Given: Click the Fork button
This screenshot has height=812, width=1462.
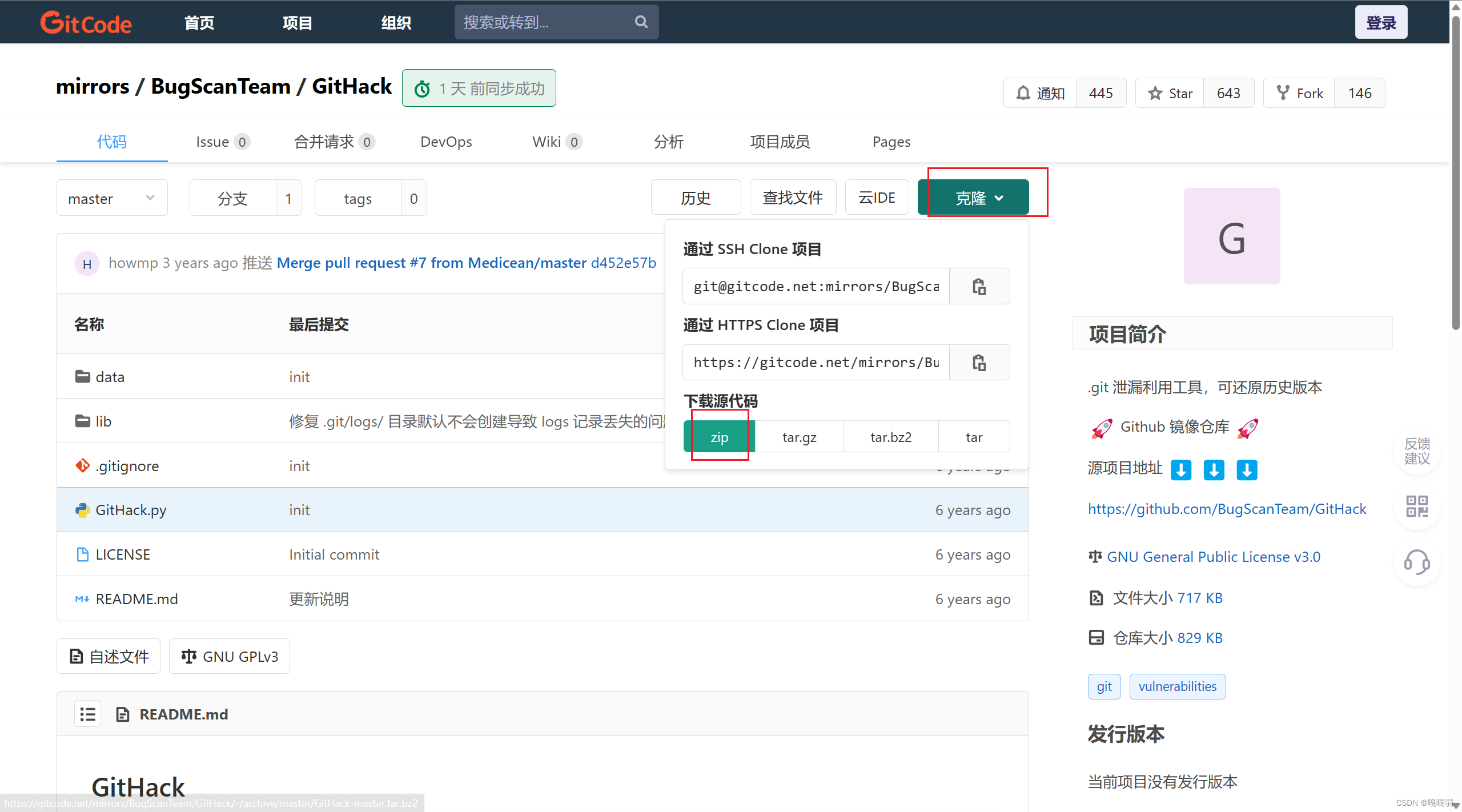Looking at the screenshot, I should [1299, 93].
